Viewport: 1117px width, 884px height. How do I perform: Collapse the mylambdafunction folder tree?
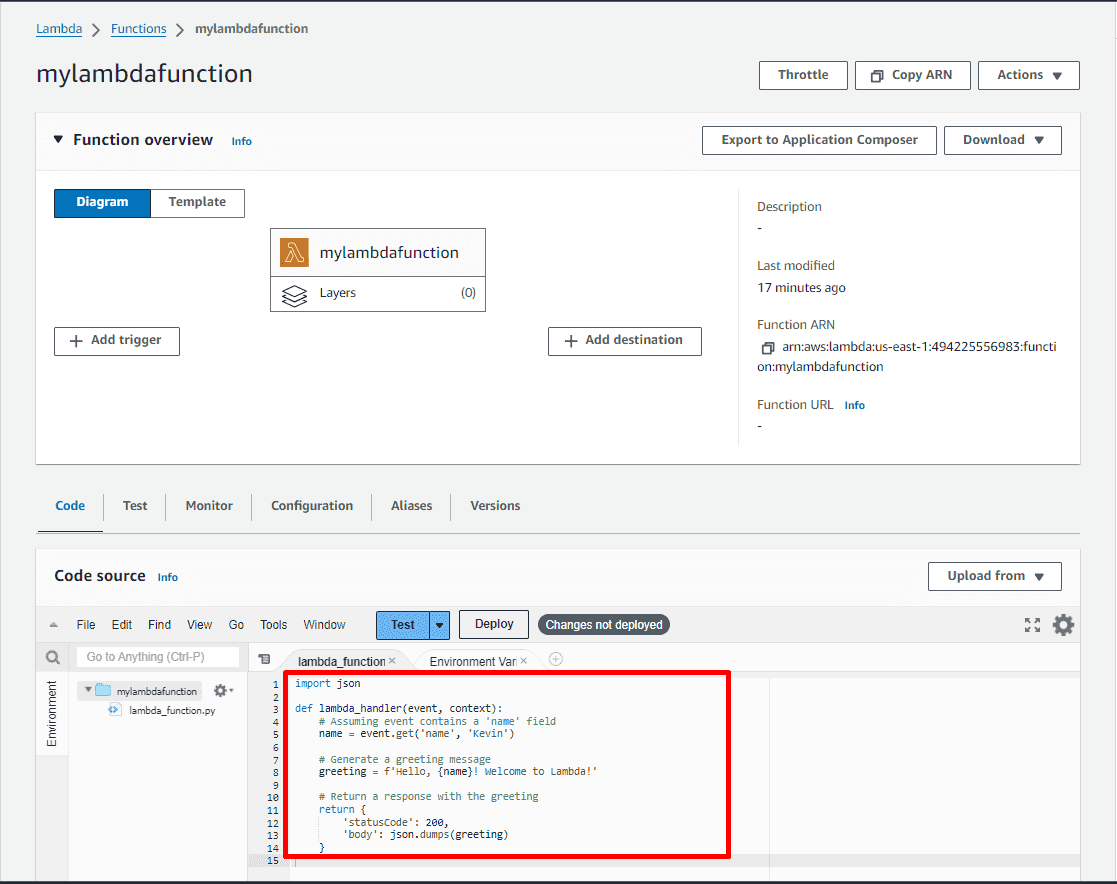[88, 690]
